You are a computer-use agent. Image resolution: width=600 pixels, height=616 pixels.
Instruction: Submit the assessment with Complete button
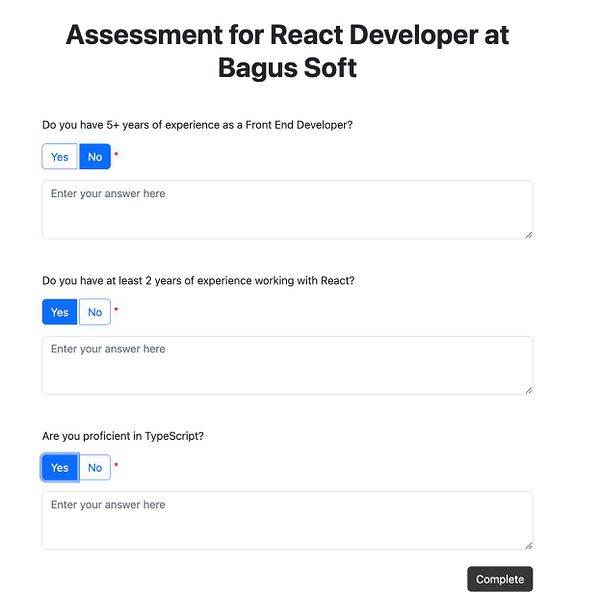click(500, 579)
